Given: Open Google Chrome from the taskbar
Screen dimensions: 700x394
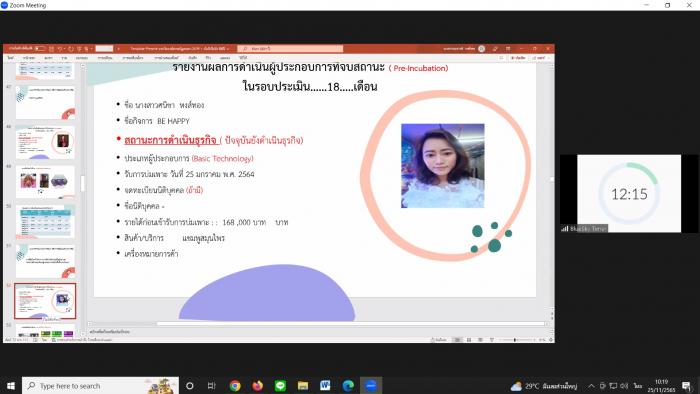Looking at the screenshot, I should (x=235, y=386).
